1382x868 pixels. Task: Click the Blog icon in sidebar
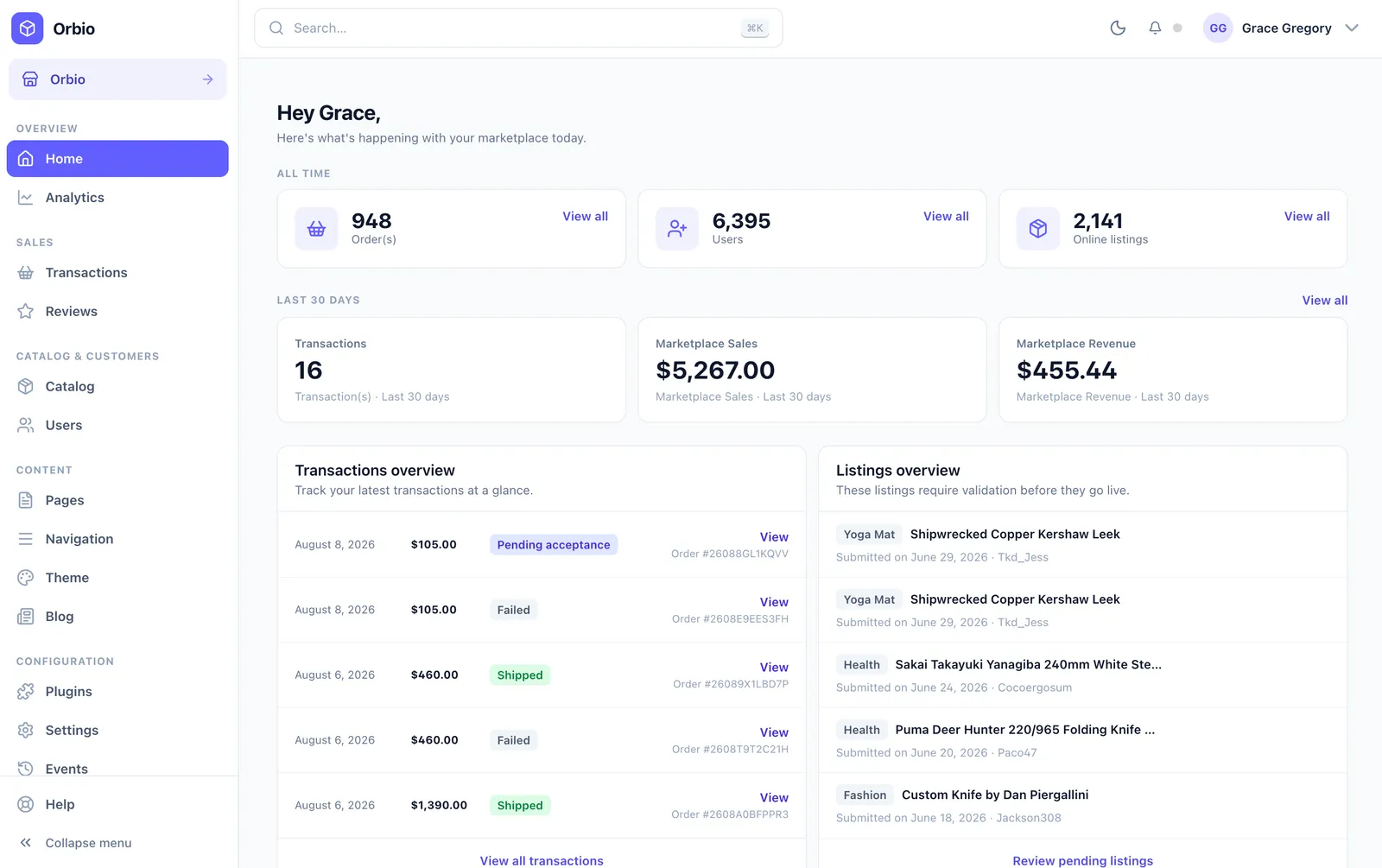pos(26,617)
